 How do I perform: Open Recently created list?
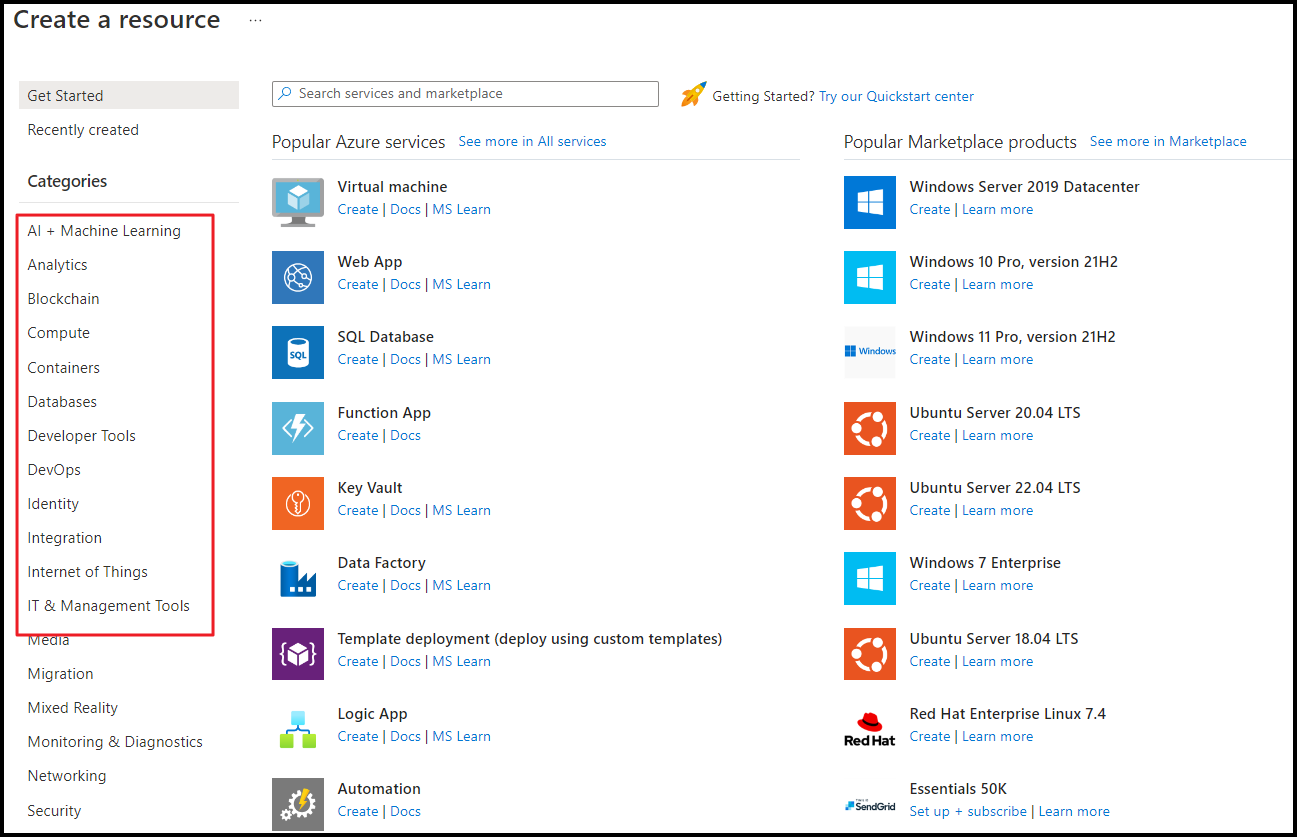pos(83,130)
